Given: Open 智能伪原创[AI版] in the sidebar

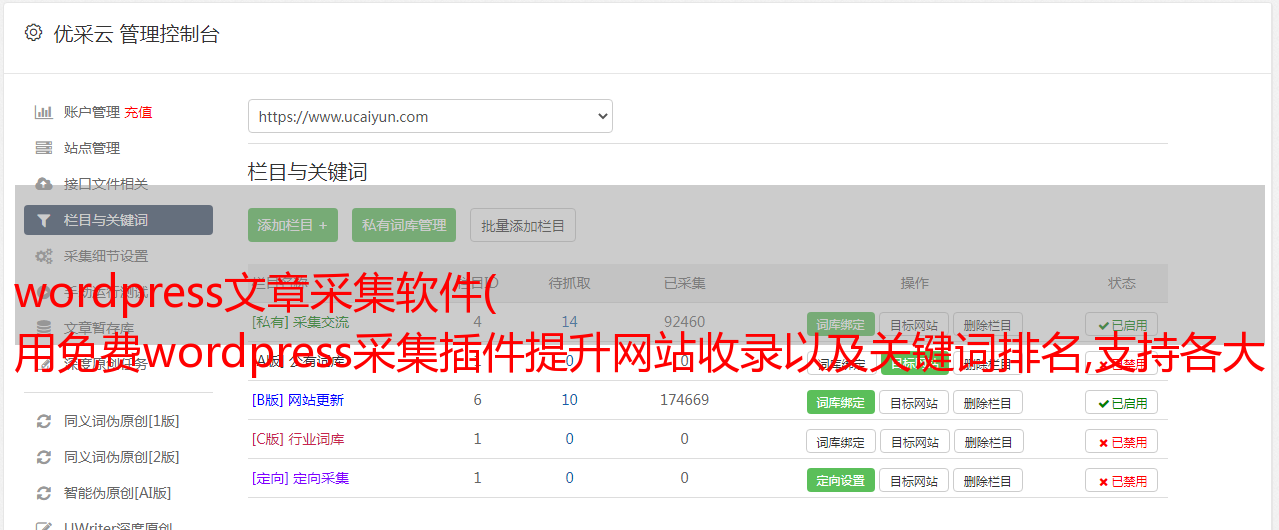Looking at the screenshot, I should [x=118, y=493].
